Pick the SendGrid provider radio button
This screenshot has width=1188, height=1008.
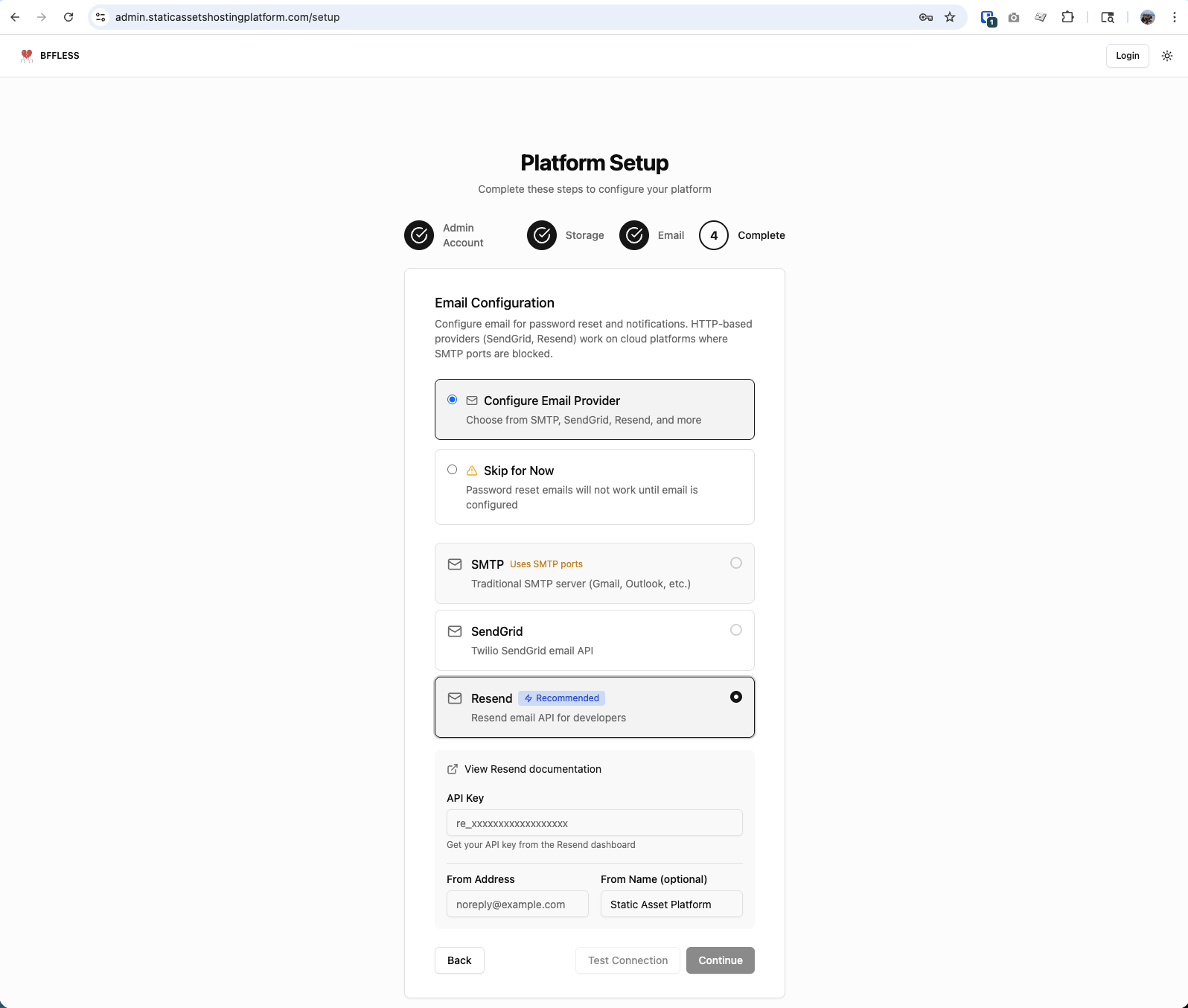click(735, 631)
